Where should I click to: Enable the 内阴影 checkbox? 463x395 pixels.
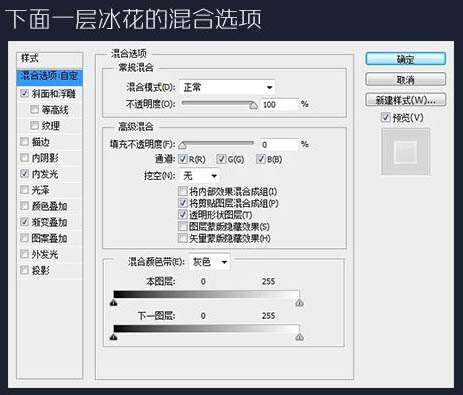click(24, 158)
